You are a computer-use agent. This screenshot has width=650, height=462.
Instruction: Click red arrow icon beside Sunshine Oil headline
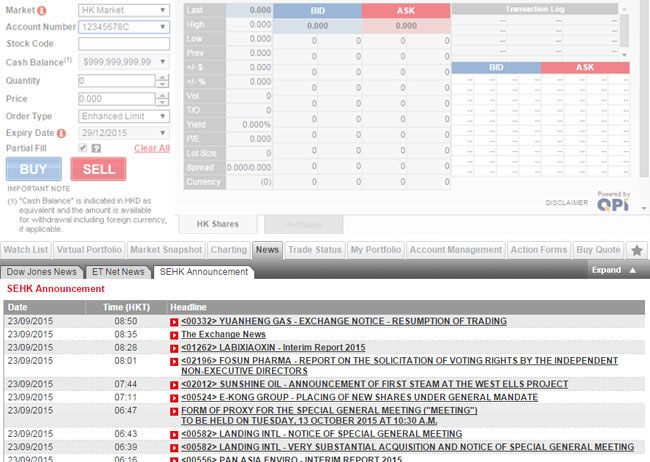point(174,385)
